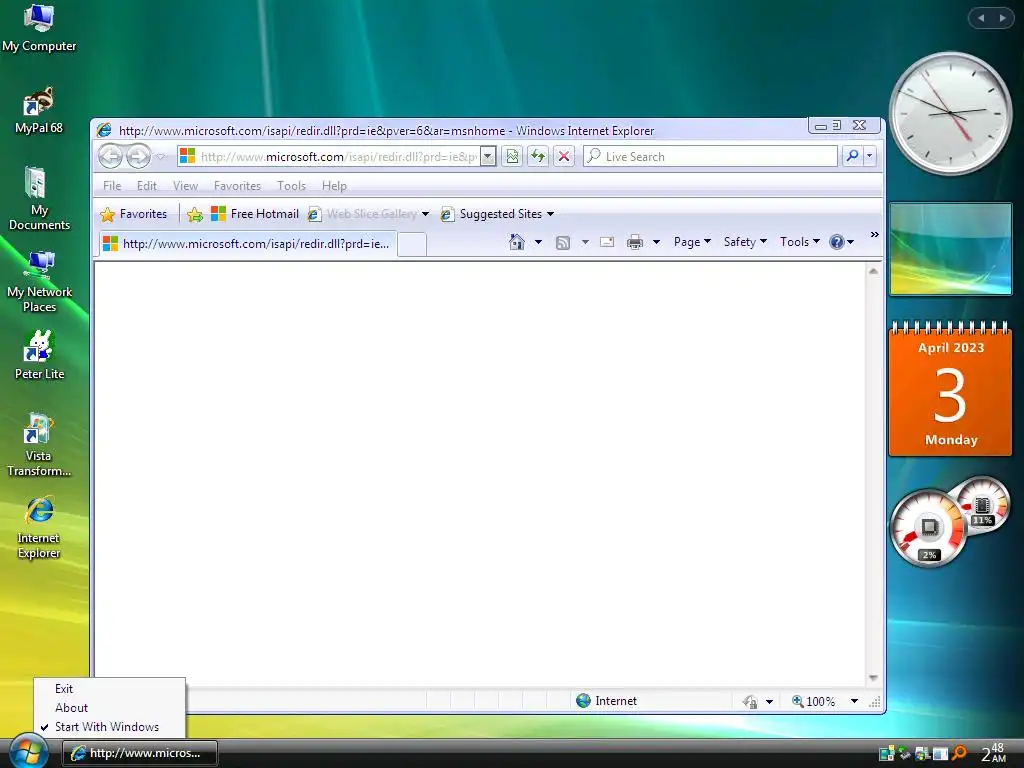Open the Print options dropdown arrow
Image resolution: width=1024 pixels, height=768 pixels.
point(656,242)
